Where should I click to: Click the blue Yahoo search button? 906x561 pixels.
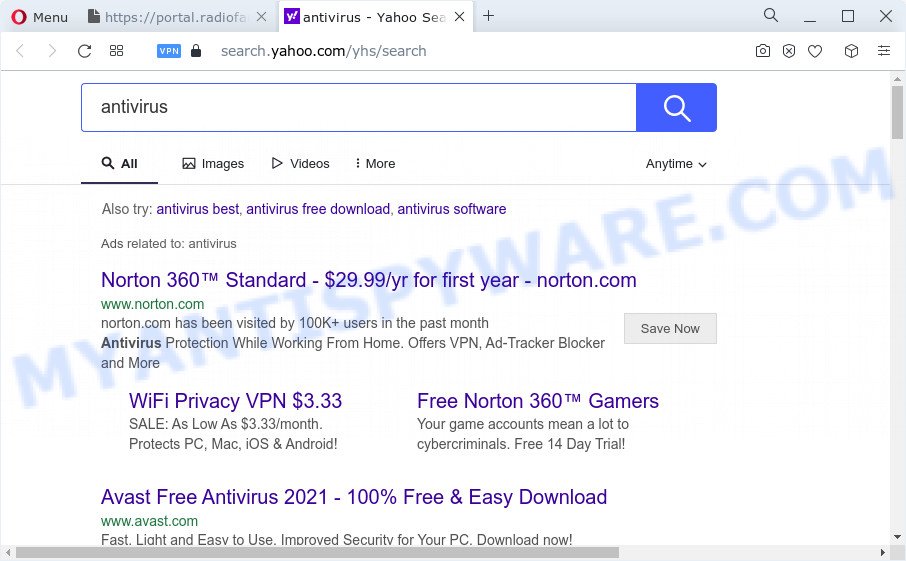[x=677, y=107]
